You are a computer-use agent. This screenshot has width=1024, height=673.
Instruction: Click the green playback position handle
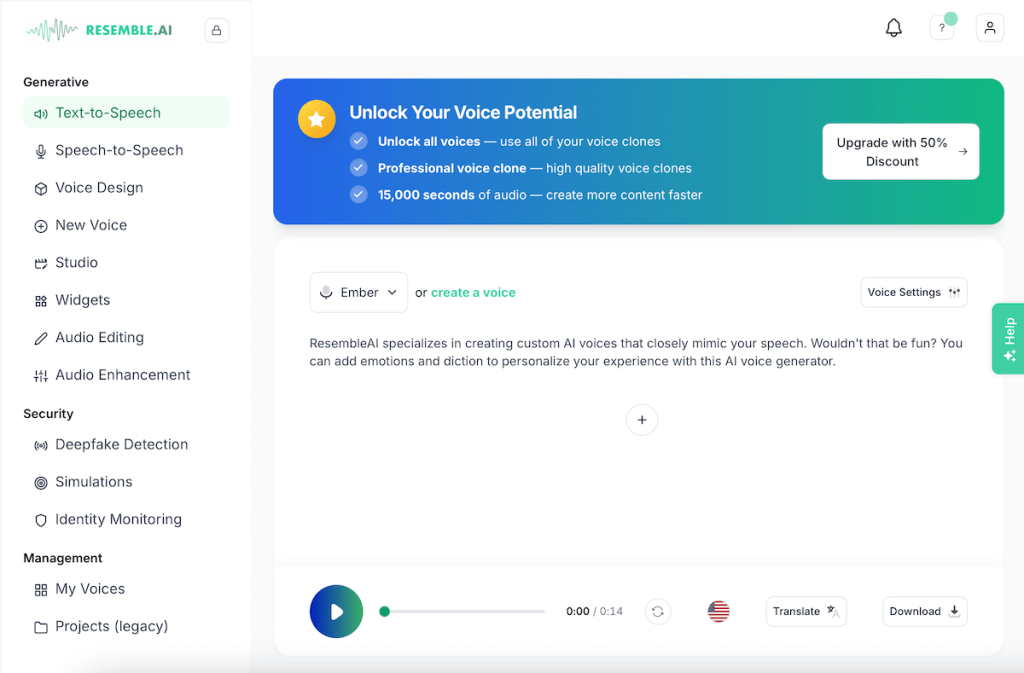pyautogui.click(x=385, y=612)
